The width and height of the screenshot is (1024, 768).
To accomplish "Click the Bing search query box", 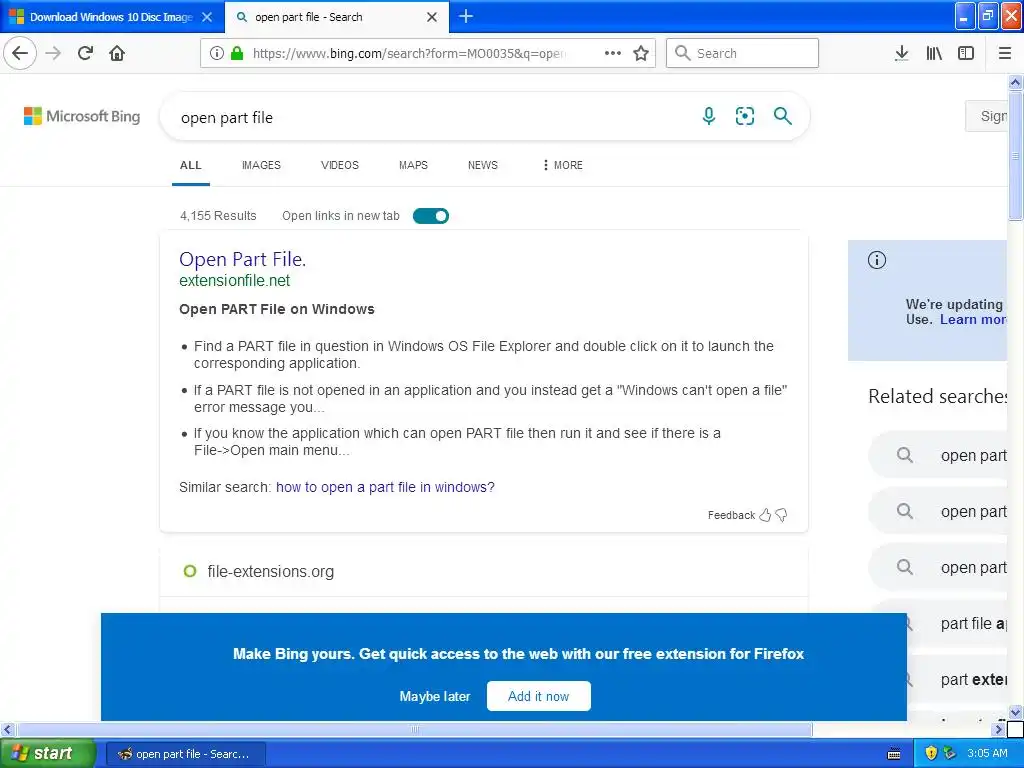I will point(431,118).
